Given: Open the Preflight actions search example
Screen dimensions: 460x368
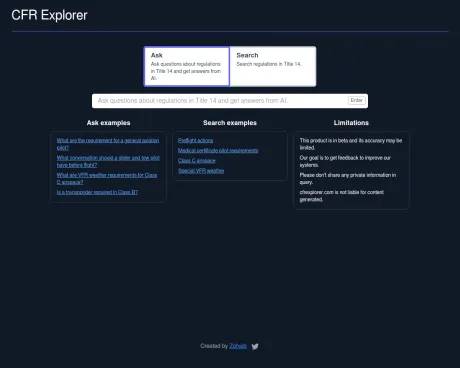Looking at the screenshot, I should [x=195, y=141].
